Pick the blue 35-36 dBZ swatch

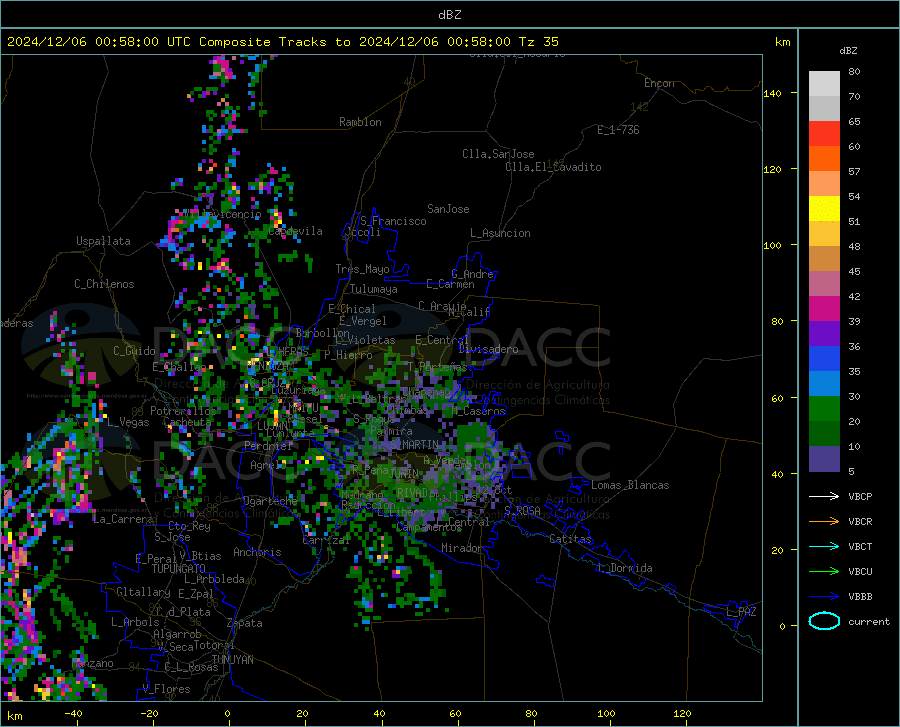tap(824, 359)
